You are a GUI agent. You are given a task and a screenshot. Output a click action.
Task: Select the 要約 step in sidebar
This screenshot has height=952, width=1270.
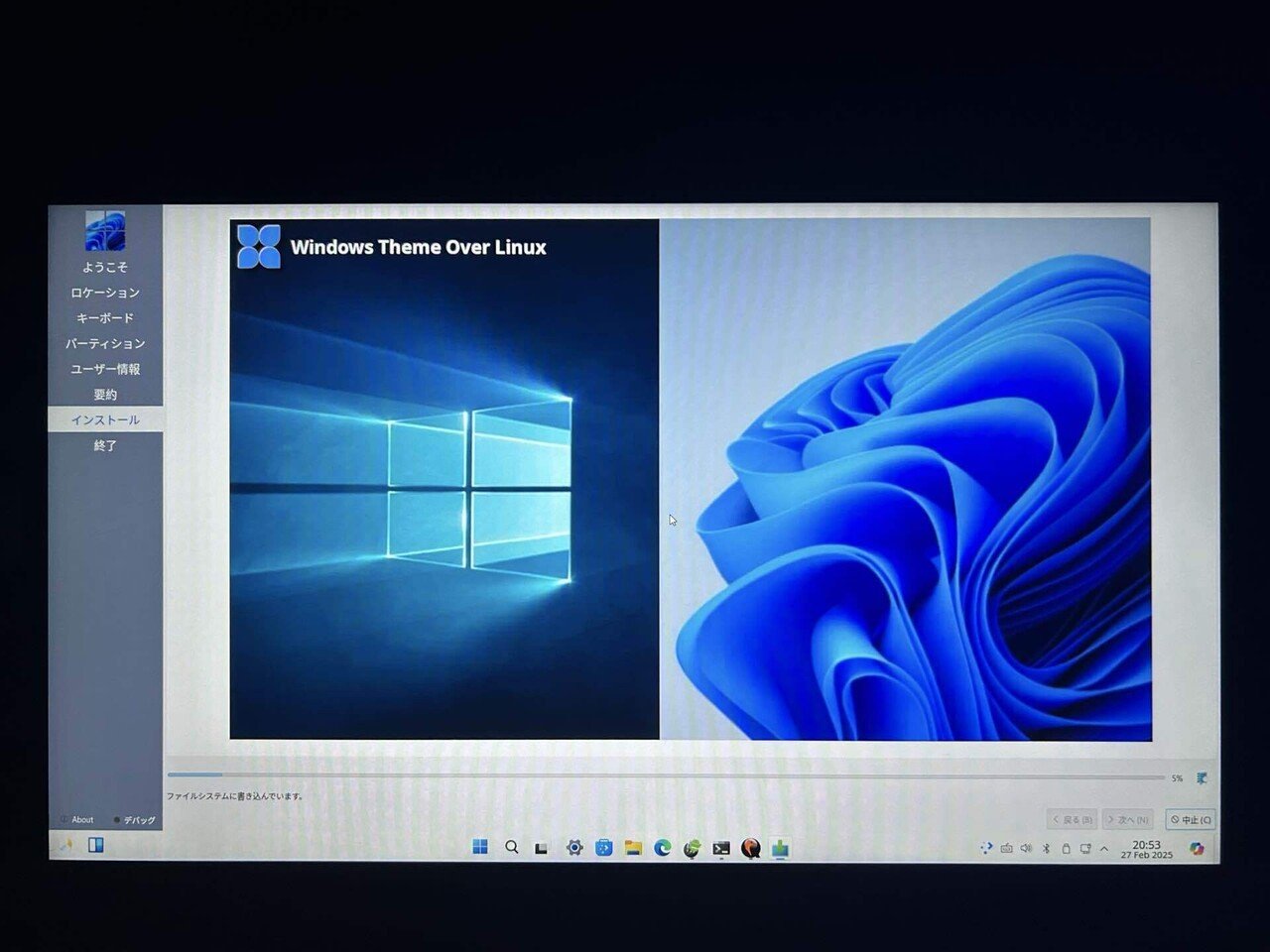[105, 395]
